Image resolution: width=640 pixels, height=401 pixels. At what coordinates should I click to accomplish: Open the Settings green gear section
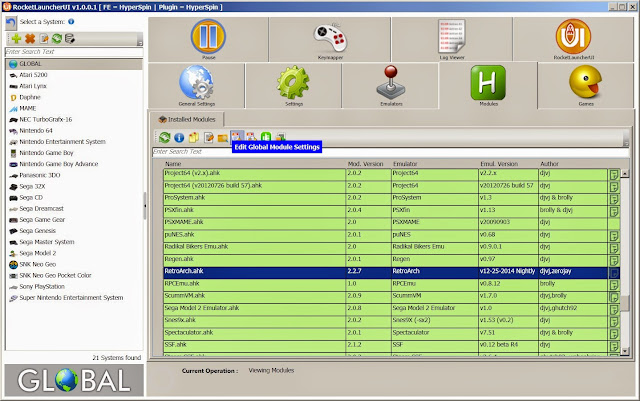(293, 86)
